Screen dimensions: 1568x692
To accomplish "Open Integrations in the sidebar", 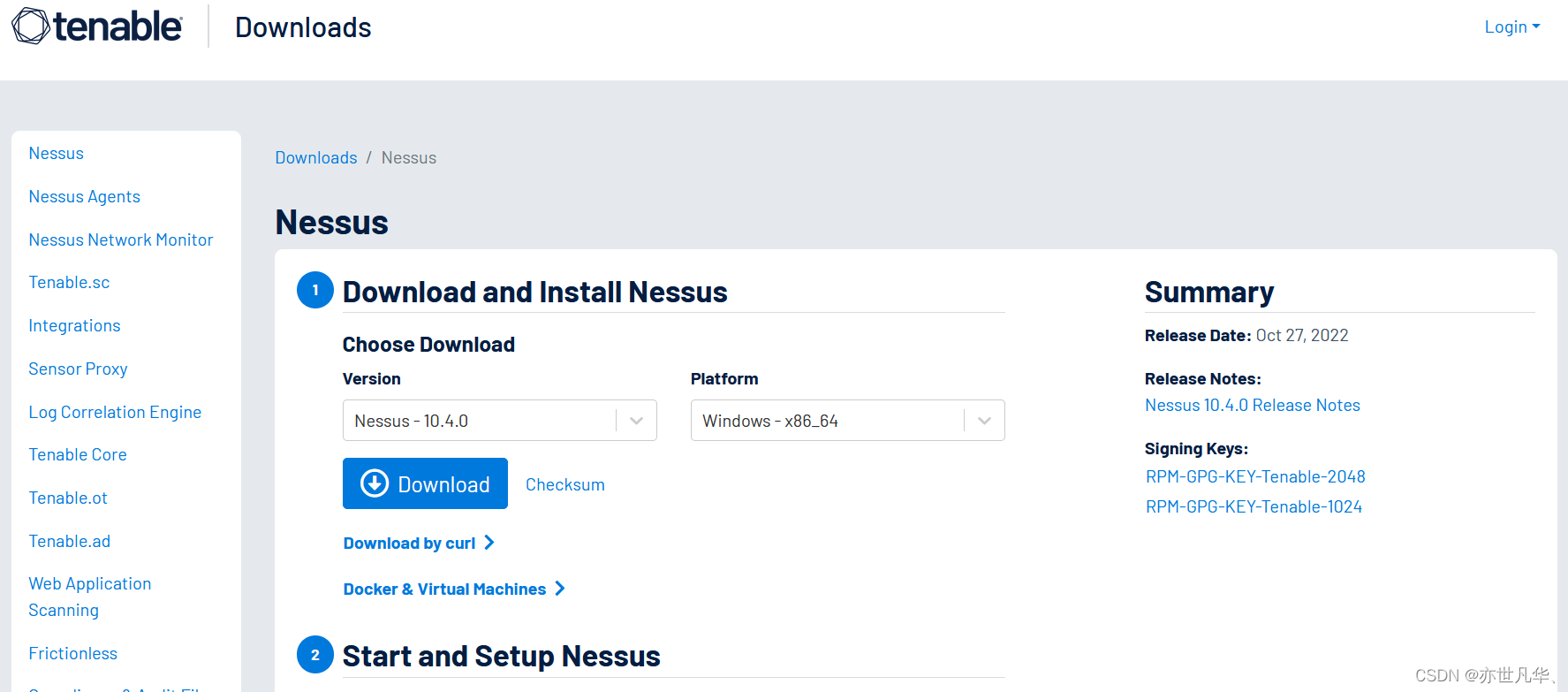I will click(x=74, y=326).
